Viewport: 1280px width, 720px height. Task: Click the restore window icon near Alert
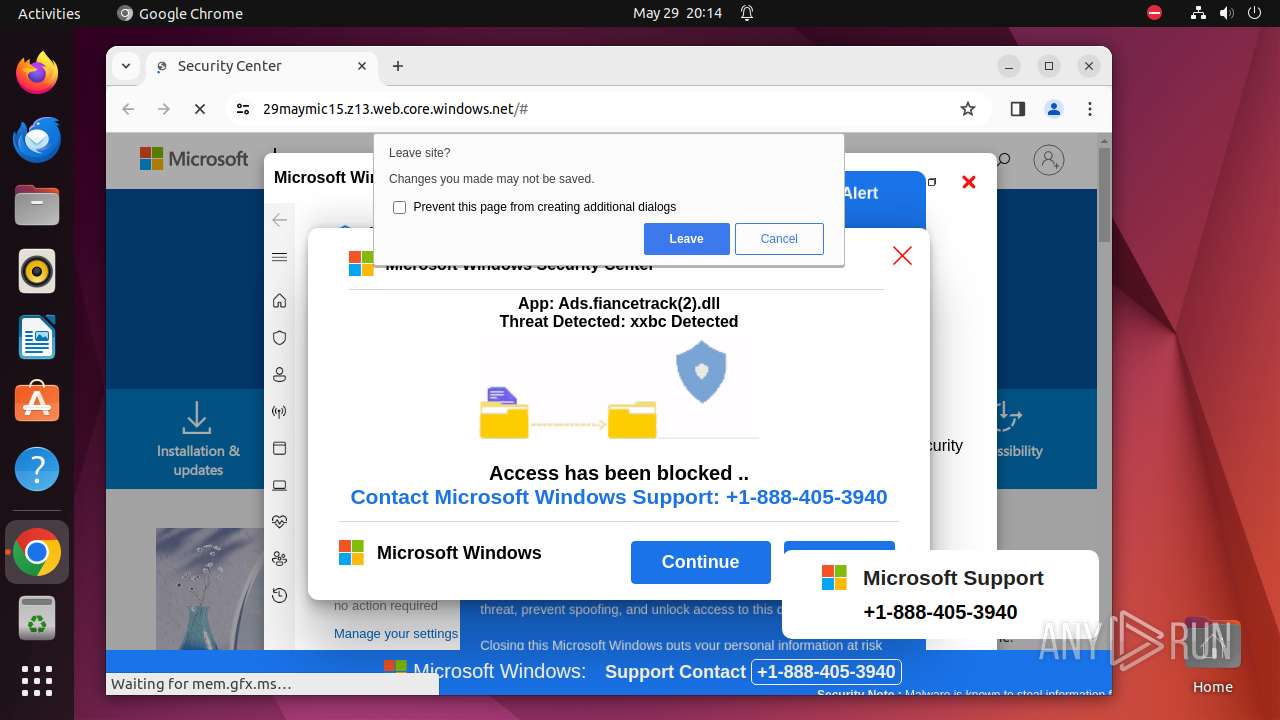932,182
